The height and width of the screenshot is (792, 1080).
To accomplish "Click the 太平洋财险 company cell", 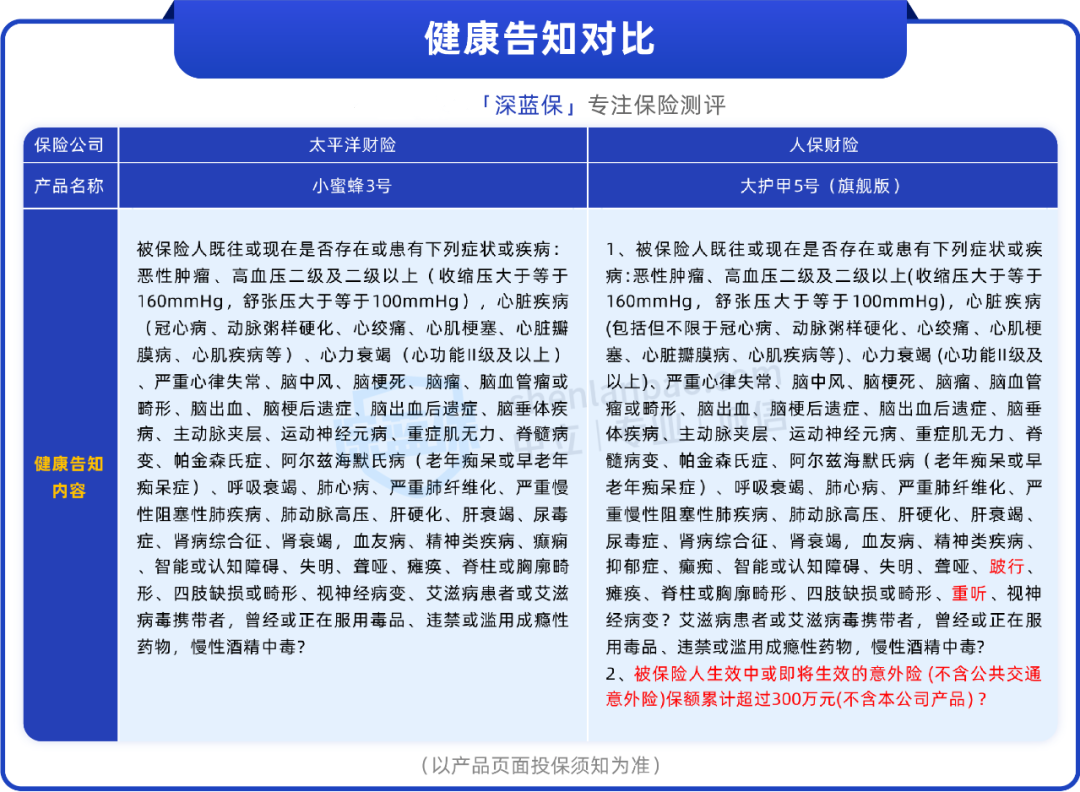I will click(353, 145).
